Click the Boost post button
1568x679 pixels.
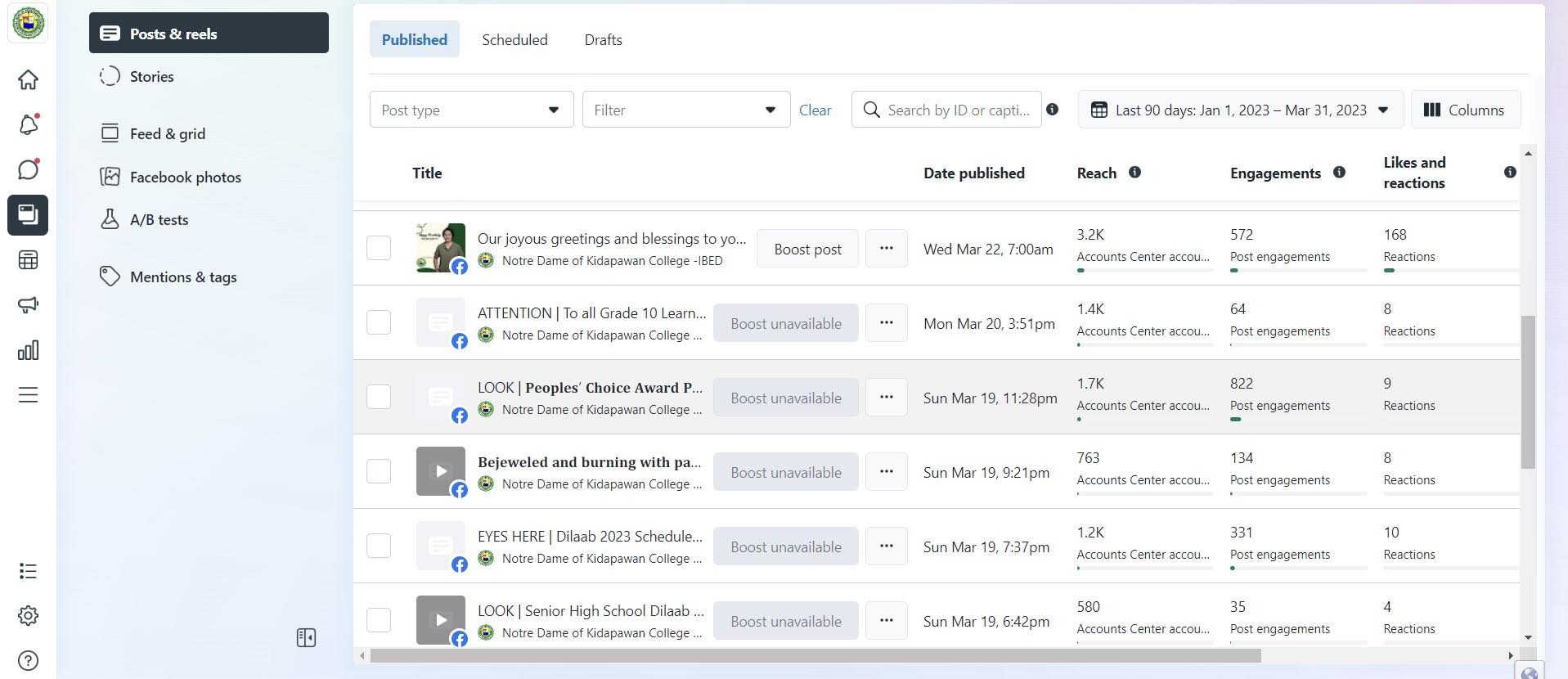[x=807, y=249]
